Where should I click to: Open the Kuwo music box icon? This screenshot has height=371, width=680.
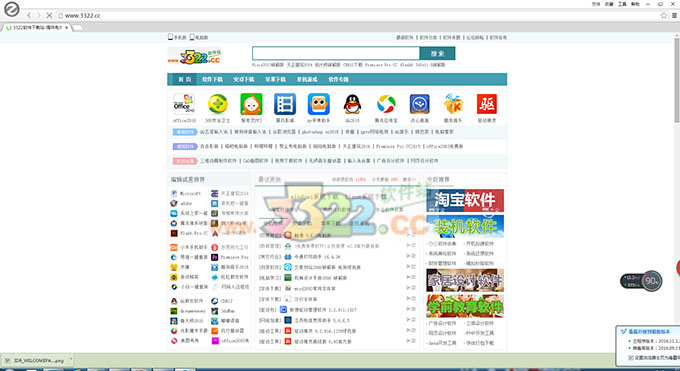[453, 104]
